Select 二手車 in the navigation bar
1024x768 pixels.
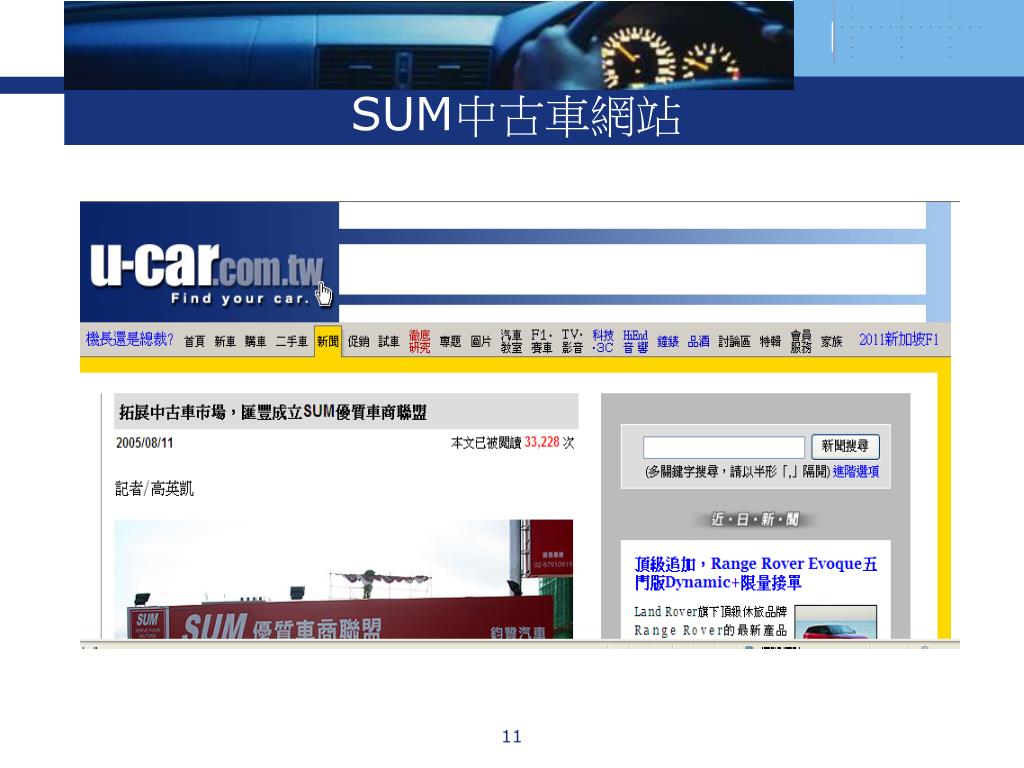click(x=291, y=342)
